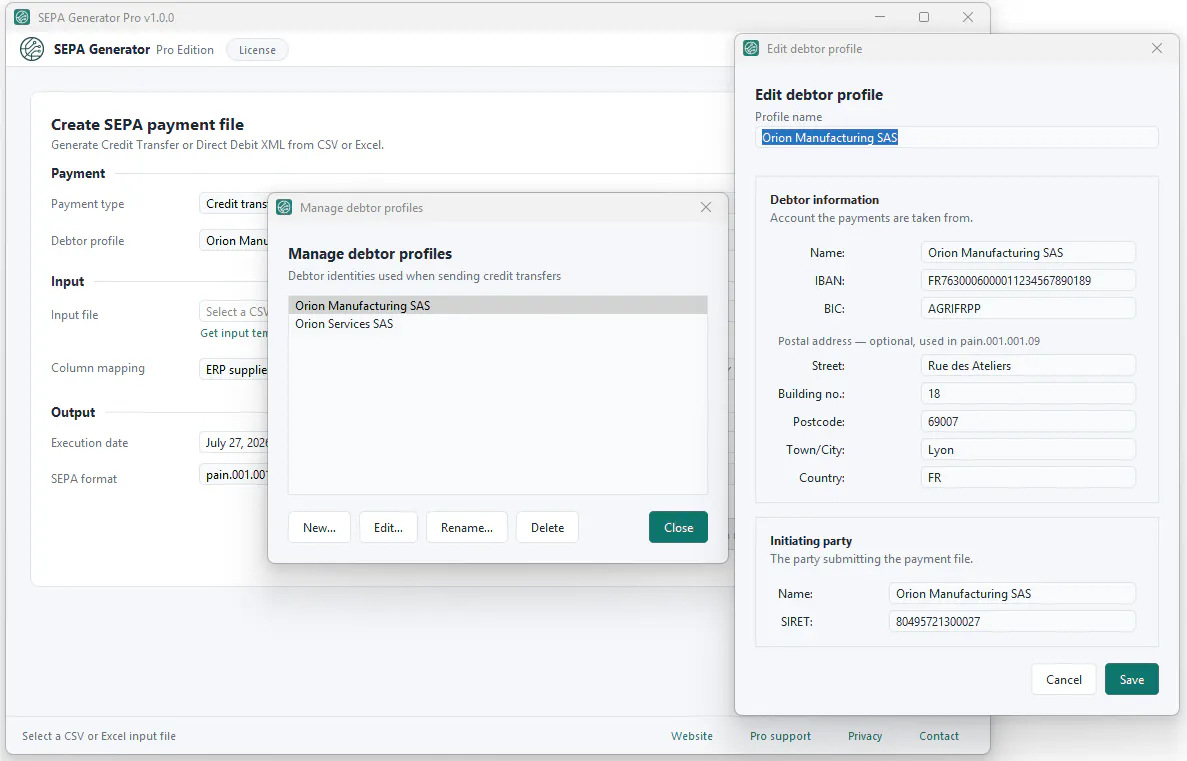Image resolution: width=1187 pixels, height=761 pixels.
Task: Click the SEPA Generator logo icon in header
Action: [32, 49]
